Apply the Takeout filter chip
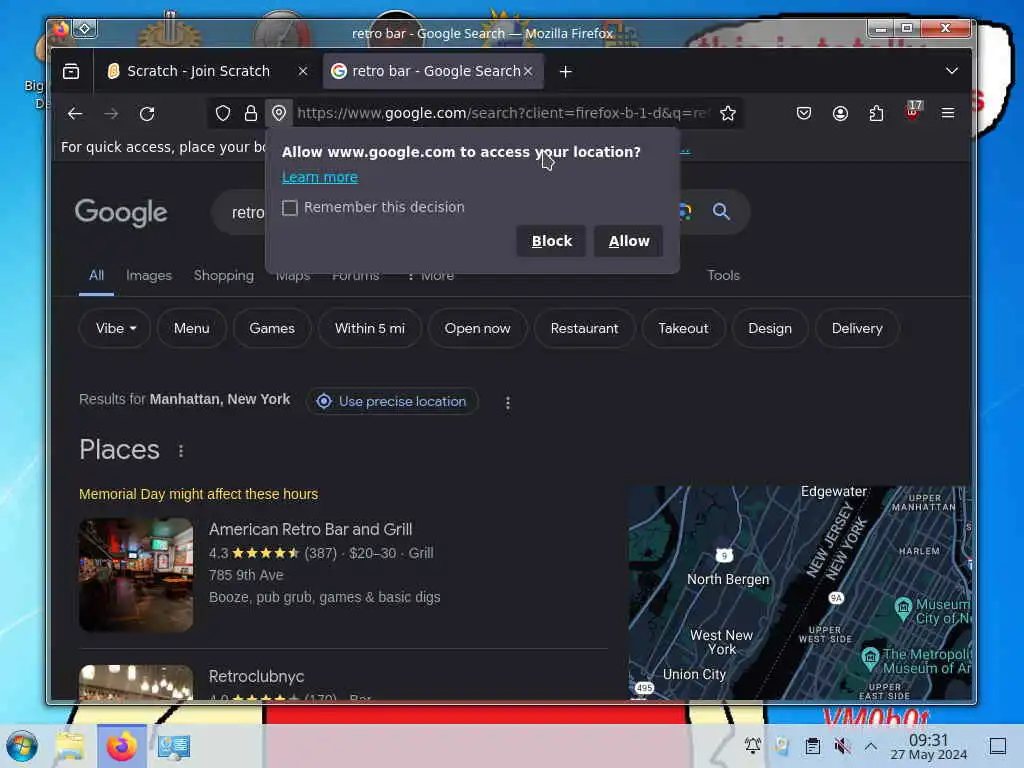 [683, 328]
